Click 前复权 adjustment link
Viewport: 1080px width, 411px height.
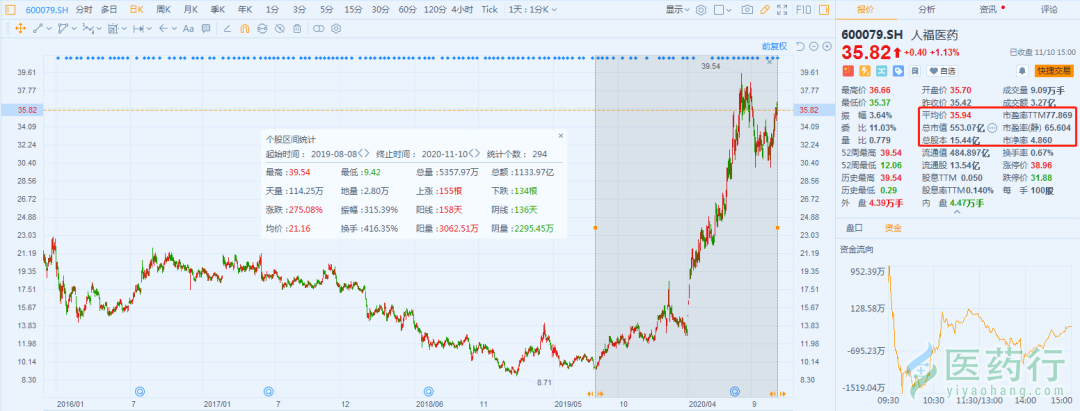775,46
